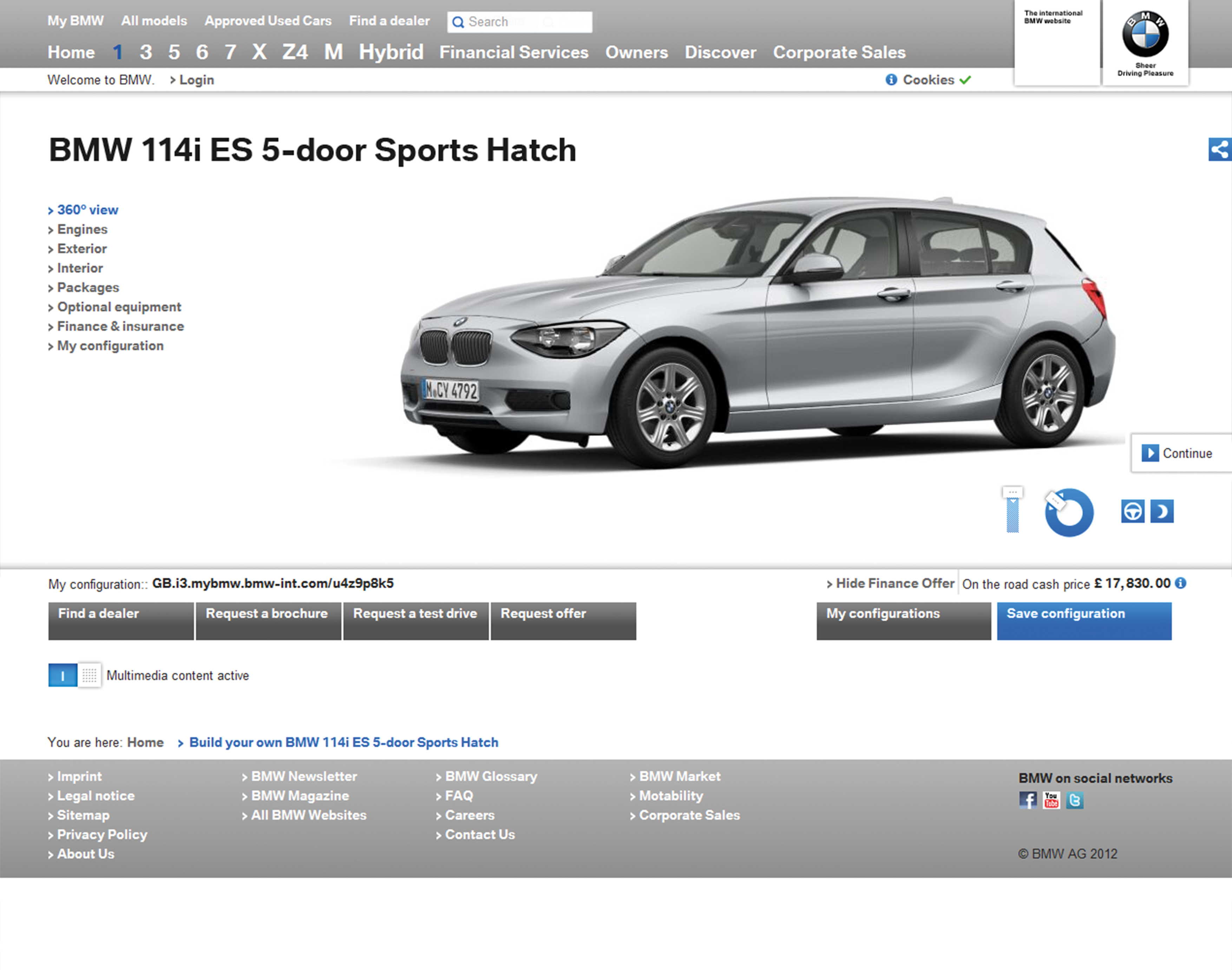Expand Optional equipment section
The height and width of the screenshot is (970, 1232).
pyautogui.click(x=119, y=307)
